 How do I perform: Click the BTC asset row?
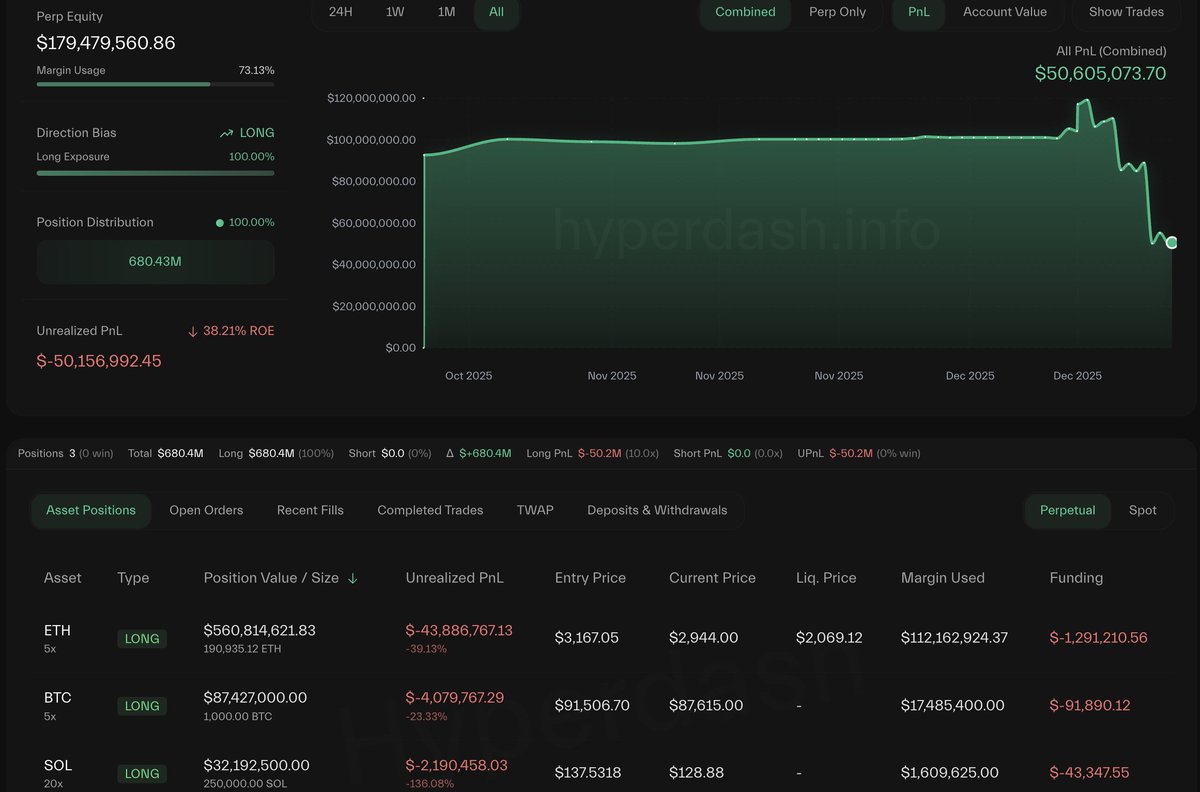pyautogui.click(x=58, y=705)
